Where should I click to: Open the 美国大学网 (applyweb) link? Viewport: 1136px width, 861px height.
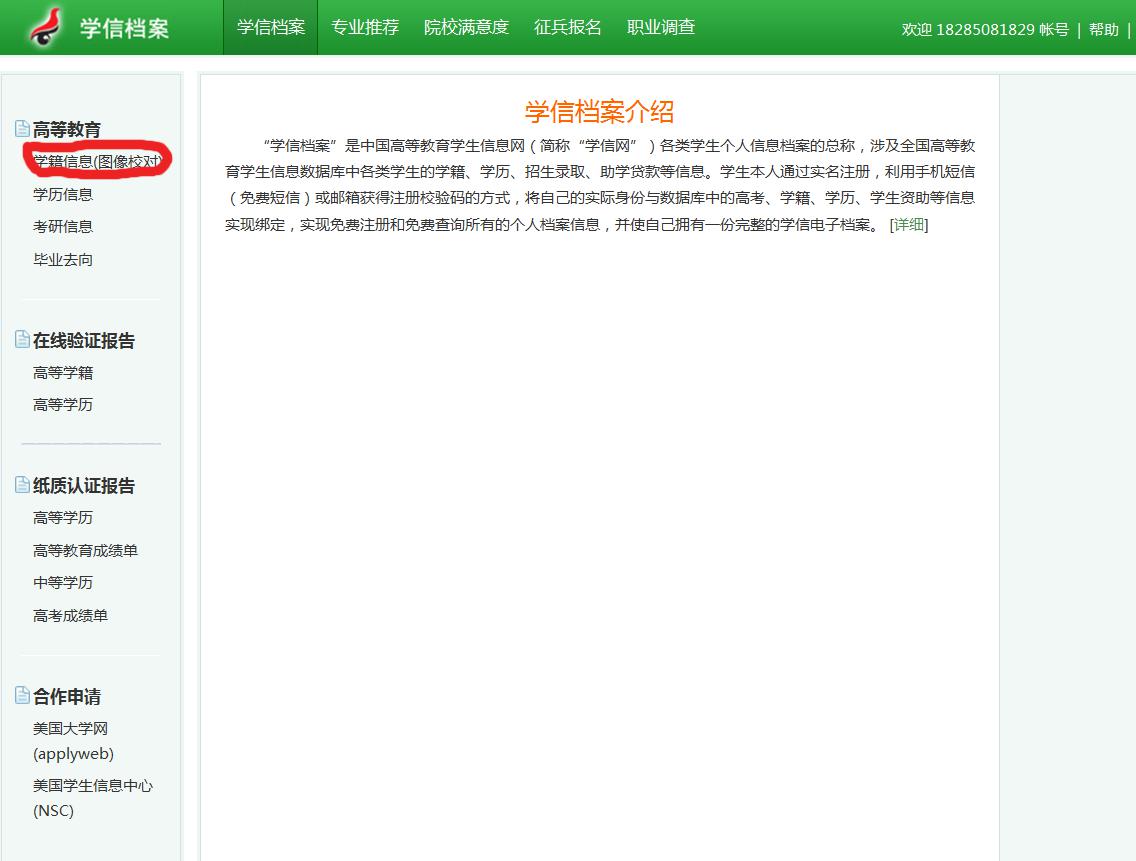click(x=72, y=741)
